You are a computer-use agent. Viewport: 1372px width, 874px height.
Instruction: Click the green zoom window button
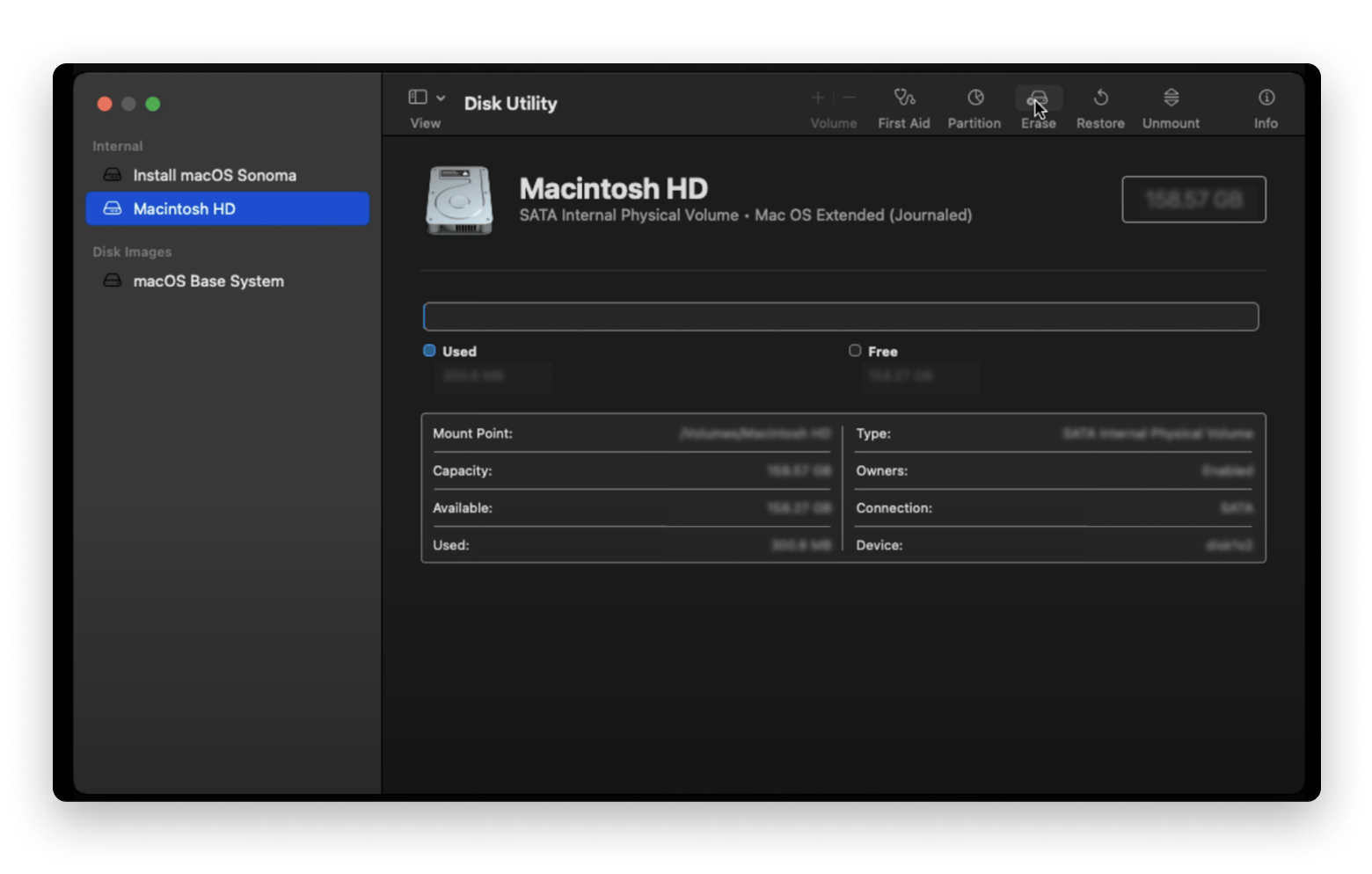[x=153, y=104]
